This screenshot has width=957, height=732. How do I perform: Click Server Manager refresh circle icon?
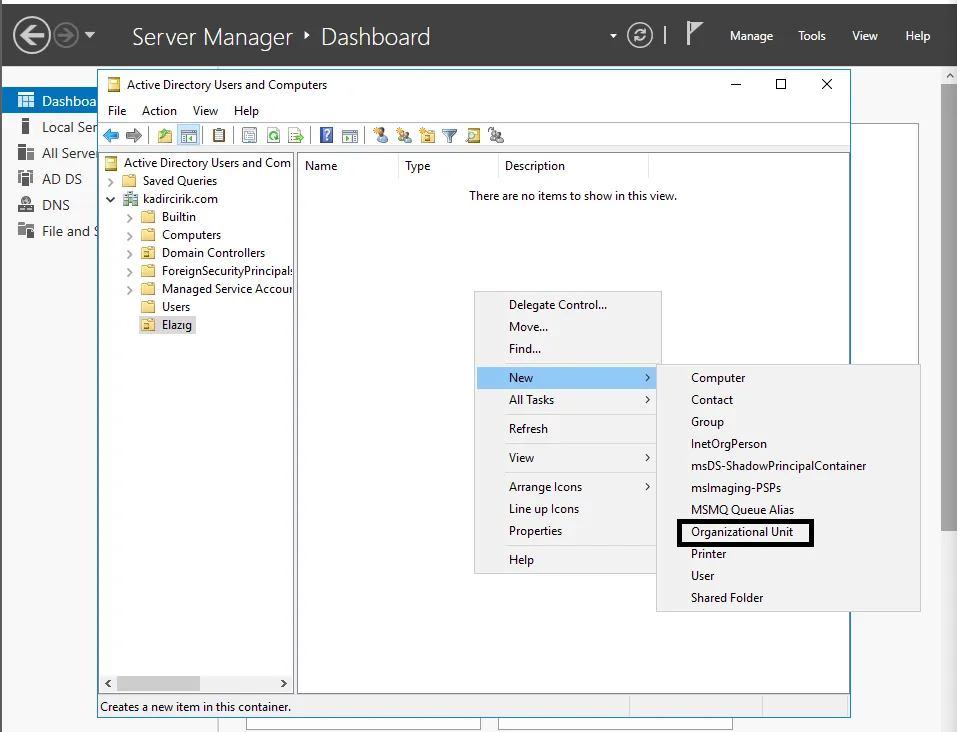pyautogui.click(x=640, y=35)
